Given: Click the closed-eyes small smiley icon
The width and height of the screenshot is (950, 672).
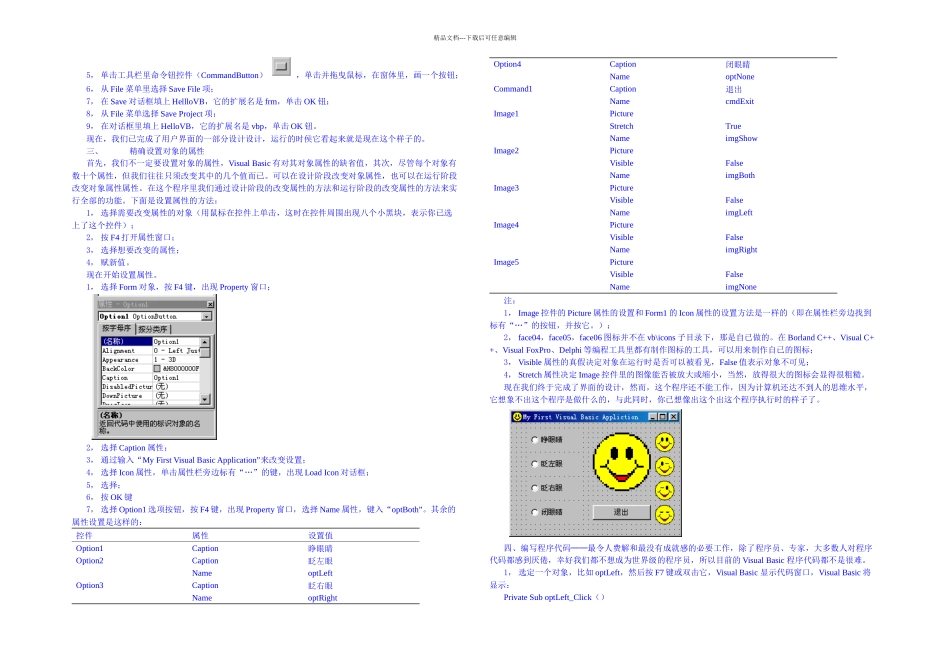Looking at the screenshot, I should [665, 514].
